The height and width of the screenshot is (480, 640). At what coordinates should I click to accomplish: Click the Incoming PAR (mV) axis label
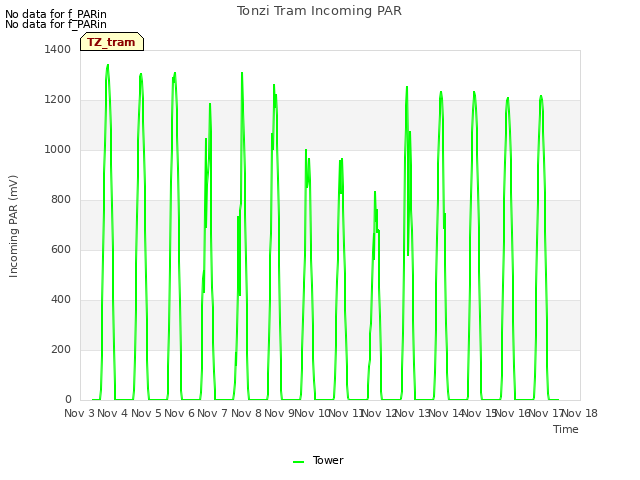click(x=13, y=227)
